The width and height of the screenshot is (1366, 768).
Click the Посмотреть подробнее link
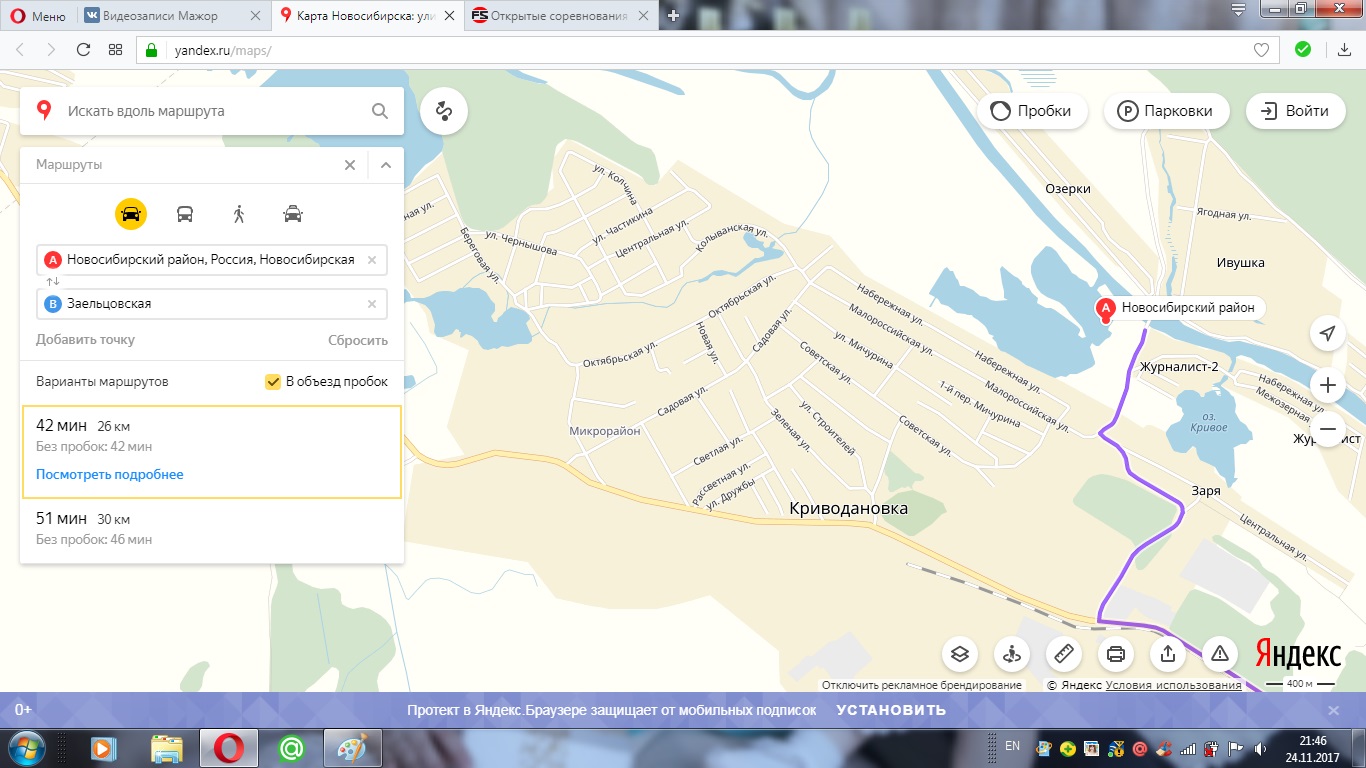(x=110, y=474)
